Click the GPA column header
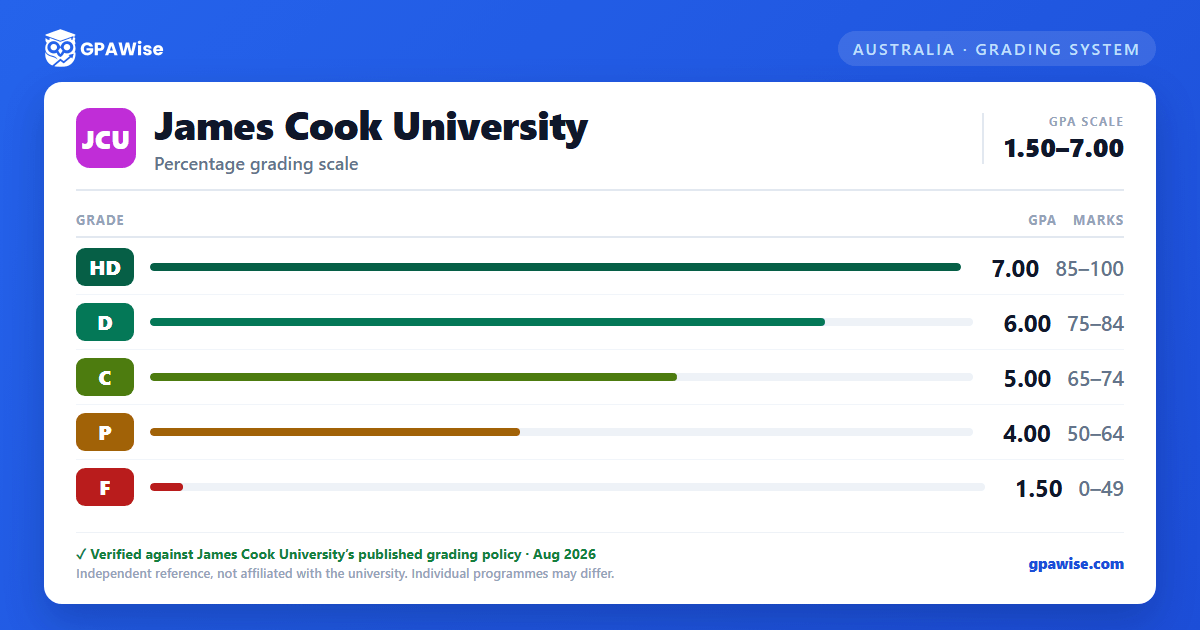1200x630 pixels. [1042, 220]
